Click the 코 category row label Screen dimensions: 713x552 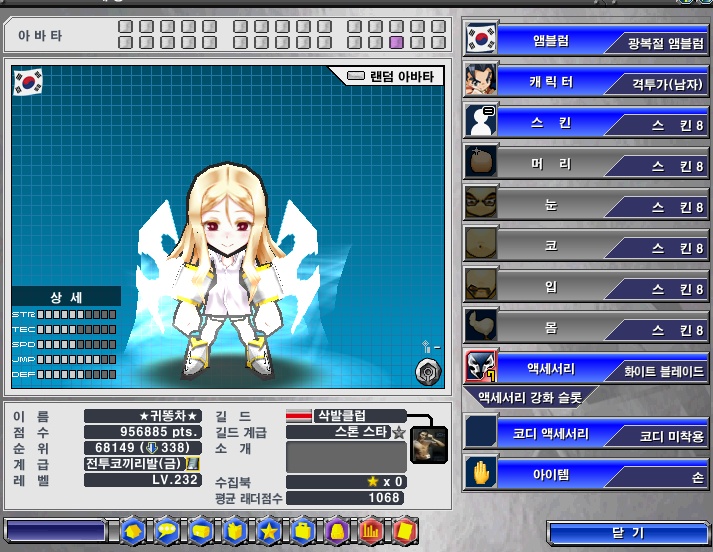click(x=551, y=246)
